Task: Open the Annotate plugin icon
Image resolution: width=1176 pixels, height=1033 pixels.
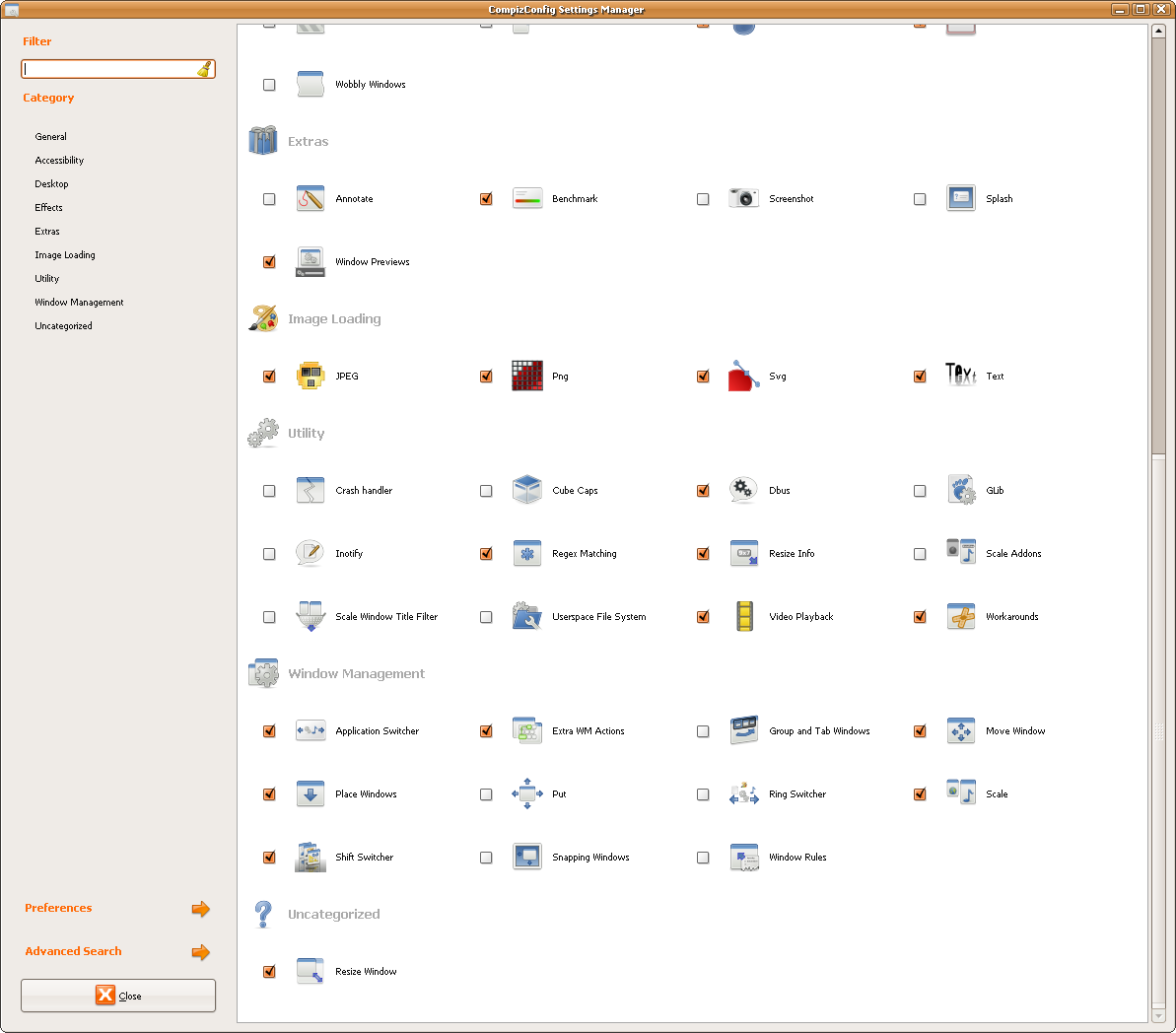Action: pyautogui.click(x=310, y=199)
